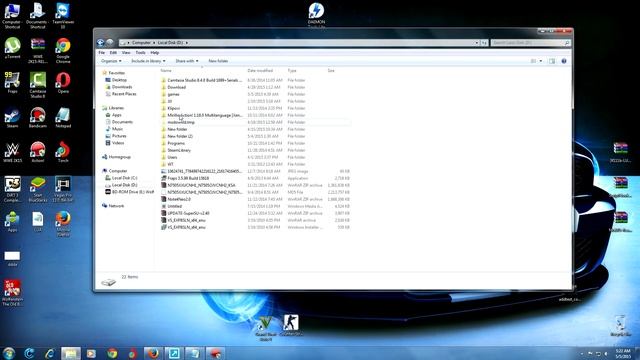Click the Firefox icon in the taskbar
The width and height of the screenshot is (640, 360).
click(153, 353)
